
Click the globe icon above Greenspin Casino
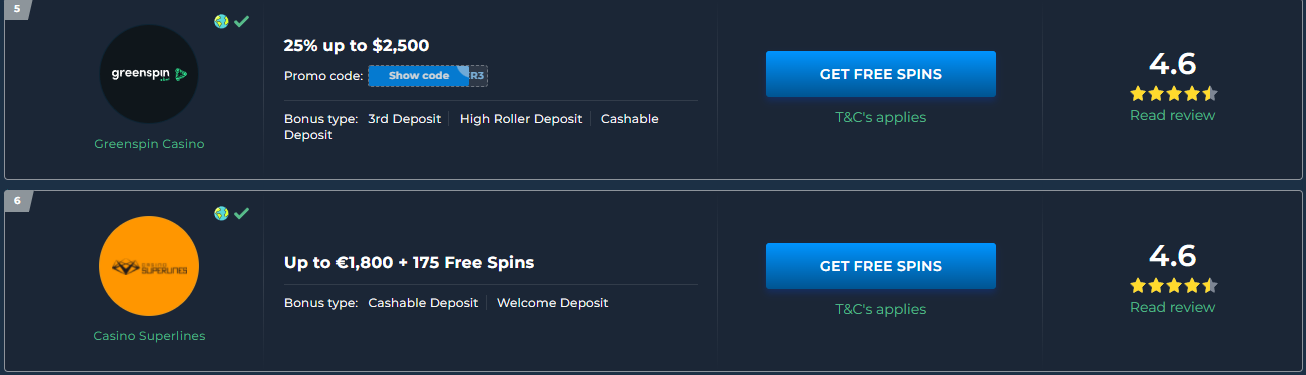(221, 21)
